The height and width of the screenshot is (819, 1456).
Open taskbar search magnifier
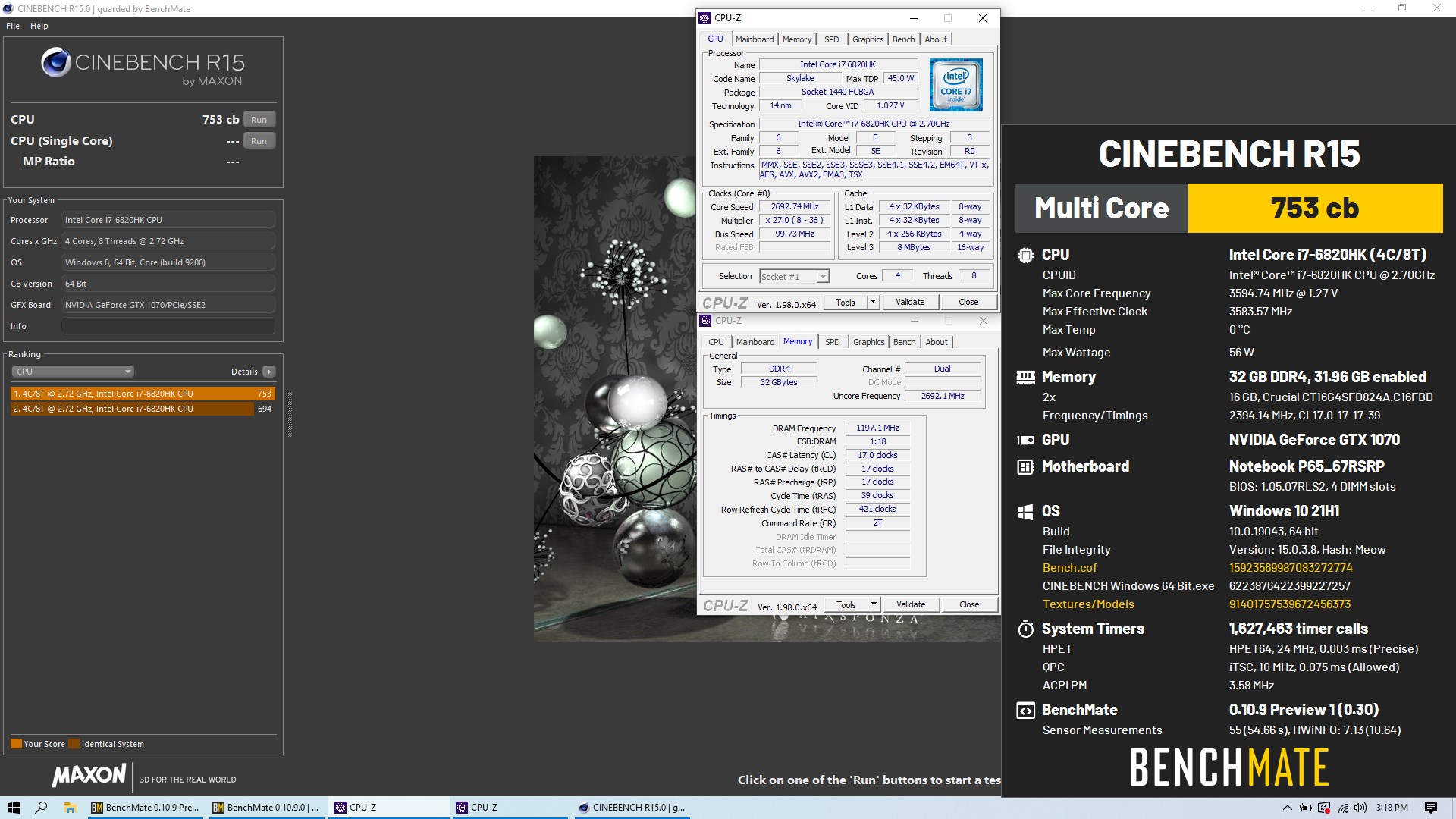(42, 808)
